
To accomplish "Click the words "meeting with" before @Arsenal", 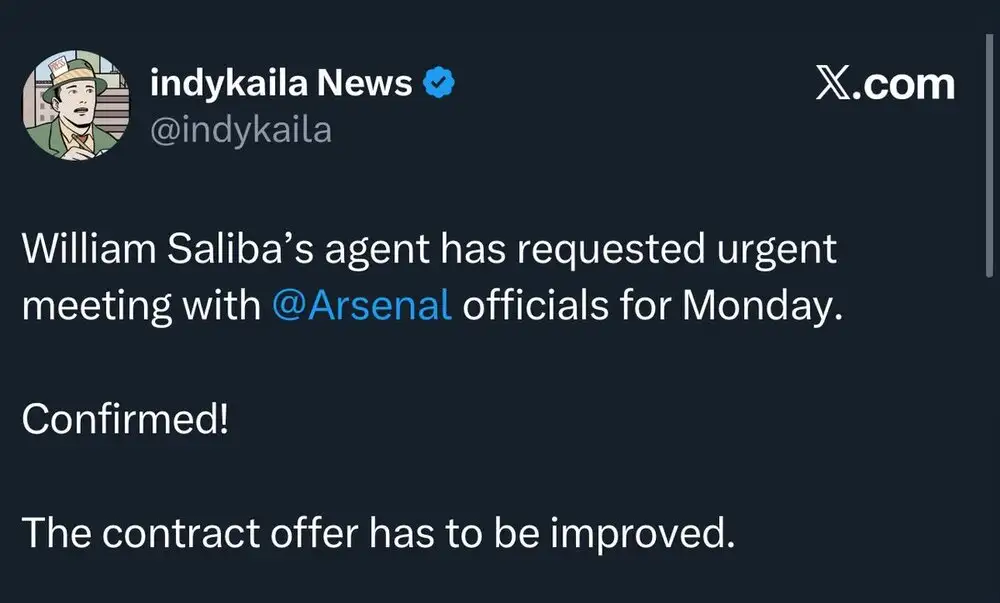I will click(141, 305).
